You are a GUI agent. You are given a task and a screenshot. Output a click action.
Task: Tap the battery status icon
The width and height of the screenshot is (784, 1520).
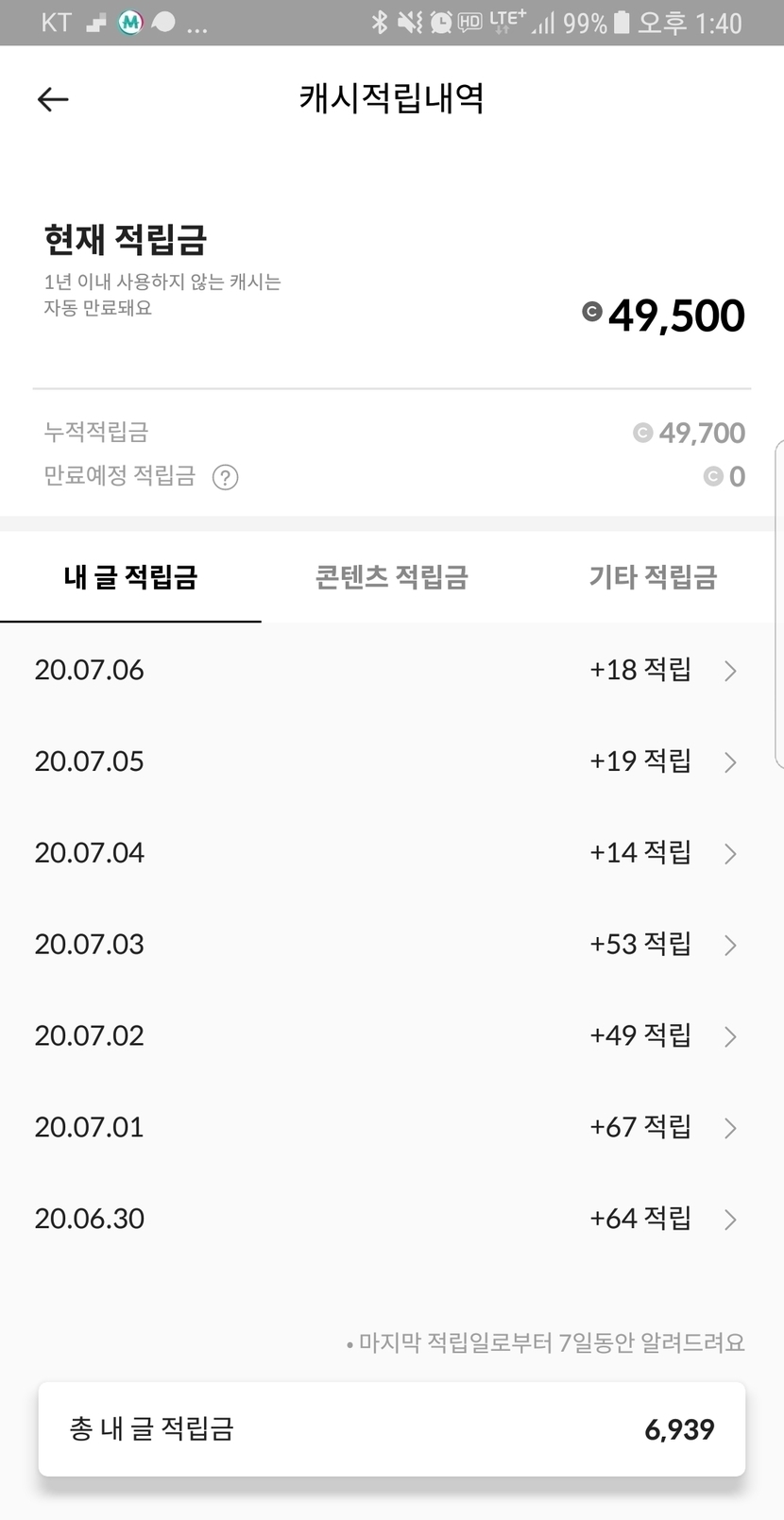pyautogui.click(x=621, y=22)
